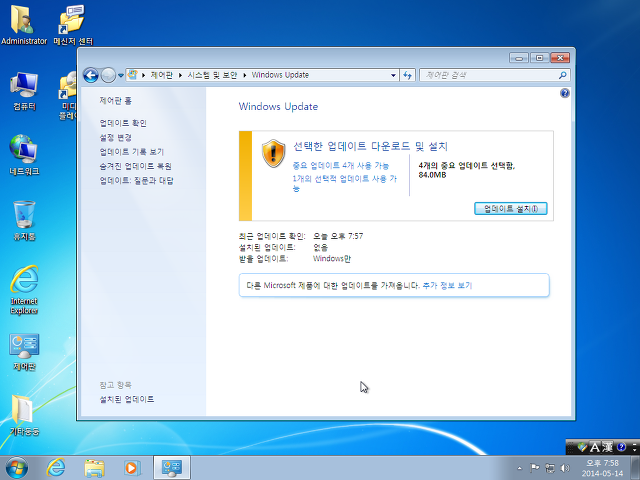640x480 pixels.
Task: Click 설치된 업데이트 at sidebar bottom
Action: click(127, 399)
